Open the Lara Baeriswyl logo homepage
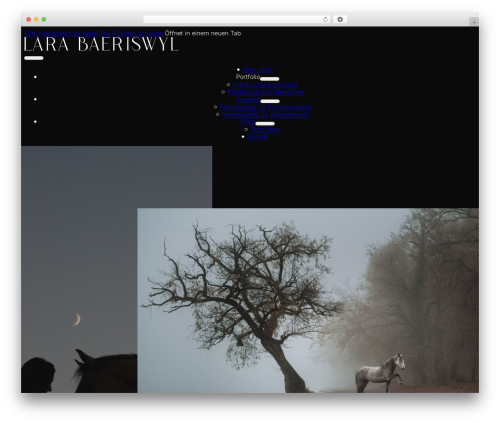This screenshot has width=500, height=423. pyautogui.click(x=101, y=44)
